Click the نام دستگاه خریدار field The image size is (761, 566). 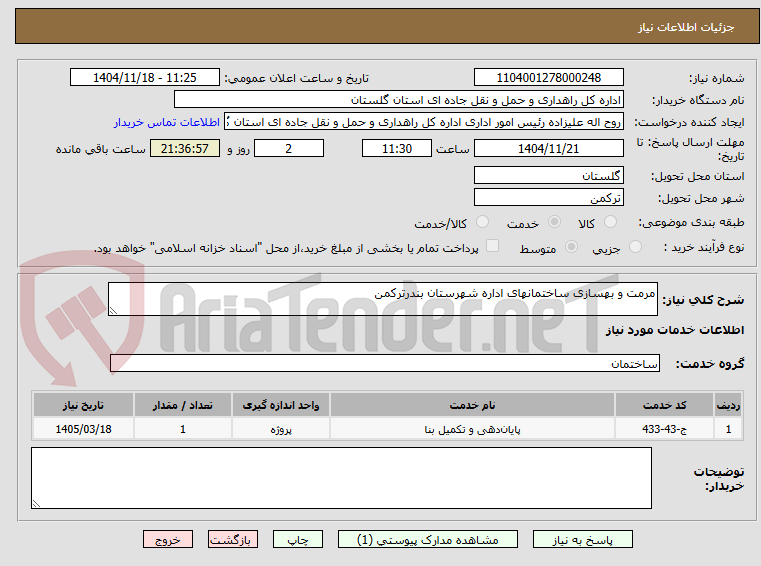click(398, 100)
